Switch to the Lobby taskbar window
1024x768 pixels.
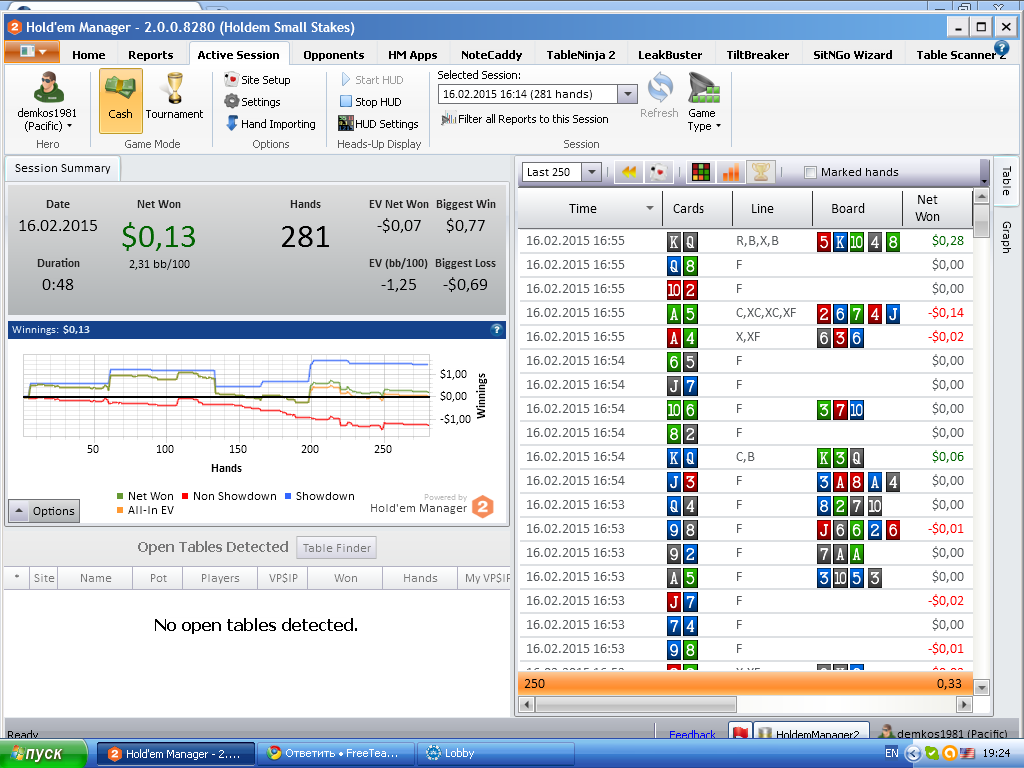tap(496, 754)
